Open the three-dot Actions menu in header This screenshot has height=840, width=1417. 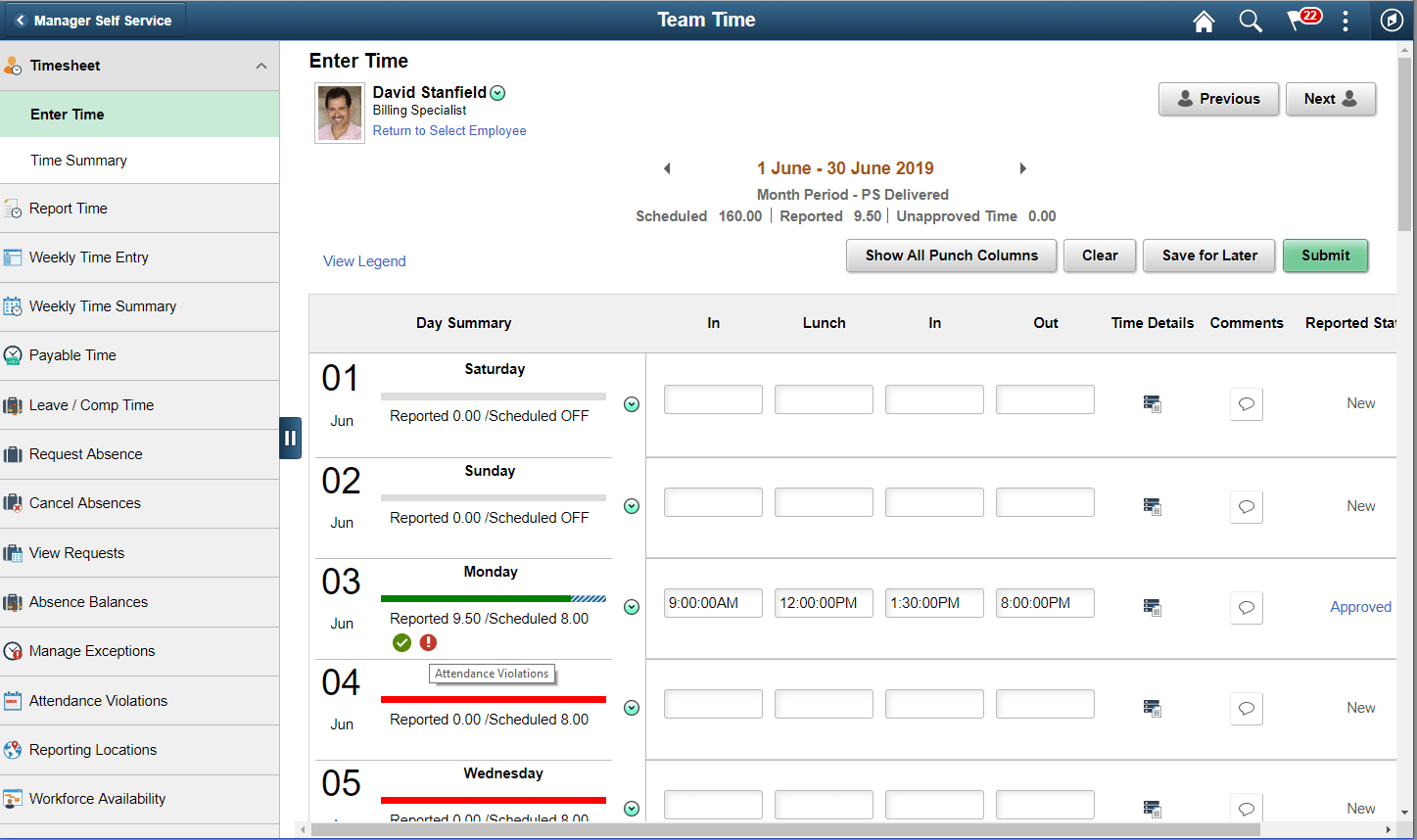1346,21
